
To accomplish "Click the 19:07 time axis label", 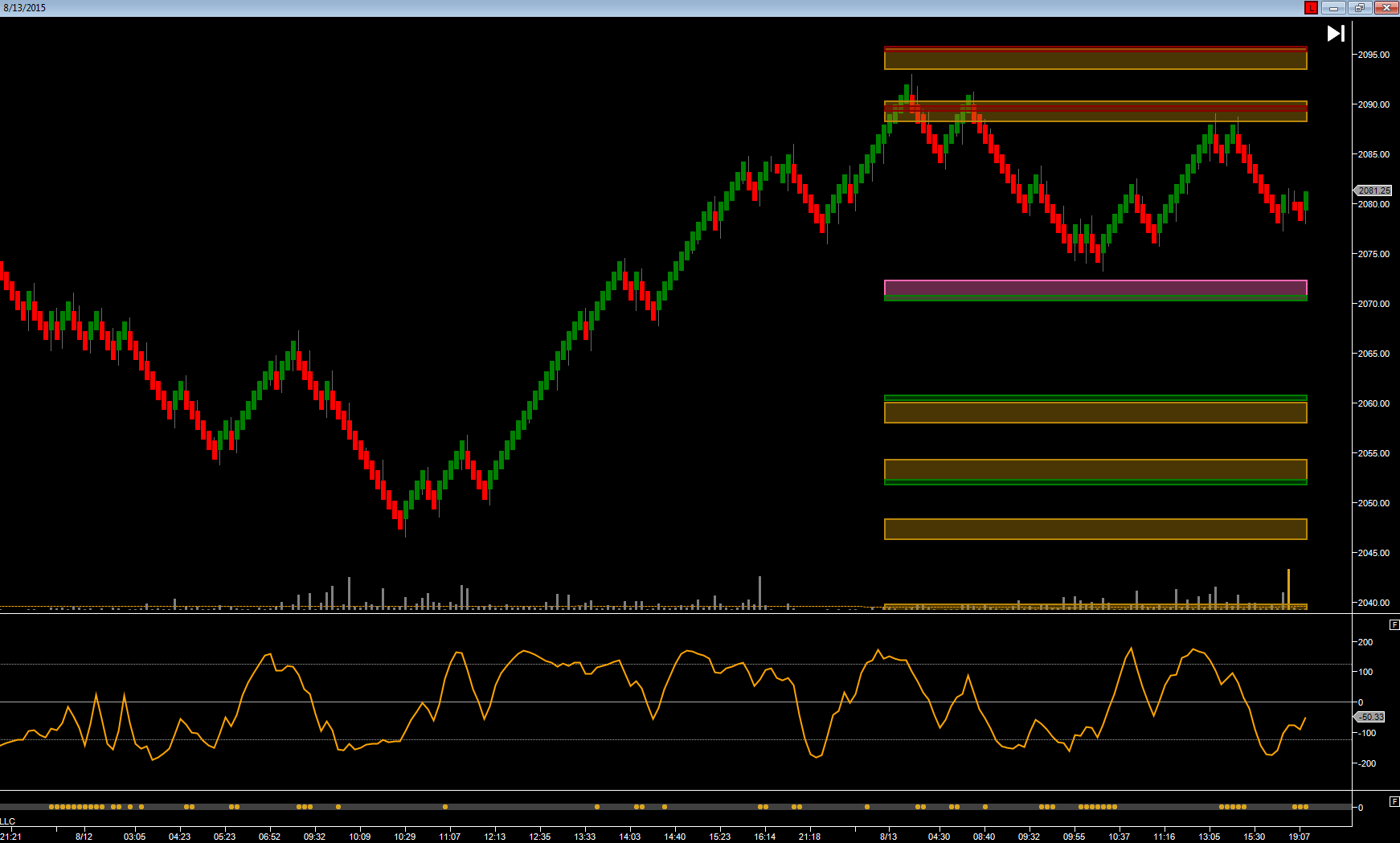I will pos(1299,837).
